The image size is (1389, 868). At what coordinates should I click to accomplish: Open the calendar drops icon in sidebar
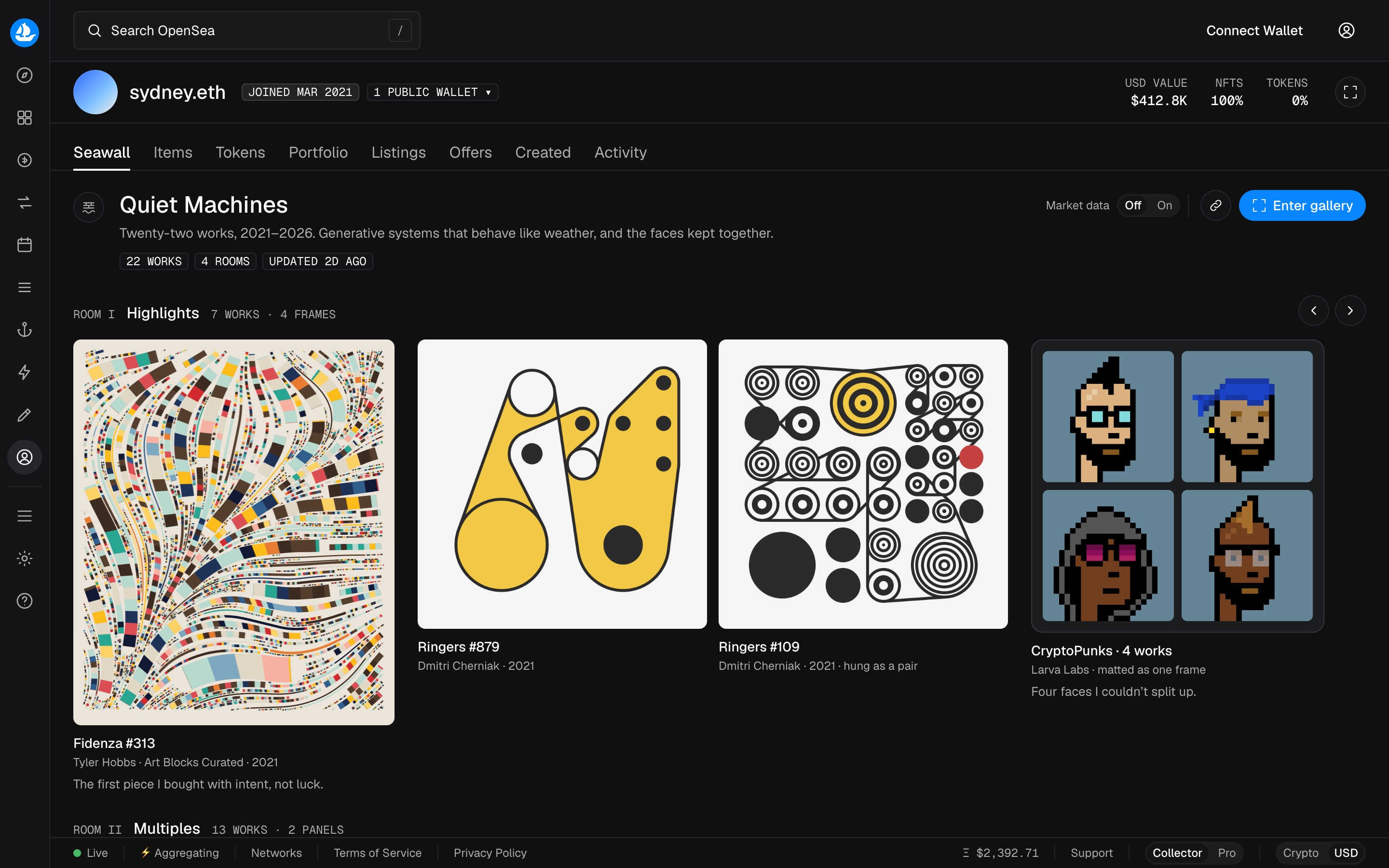(24, 244)
